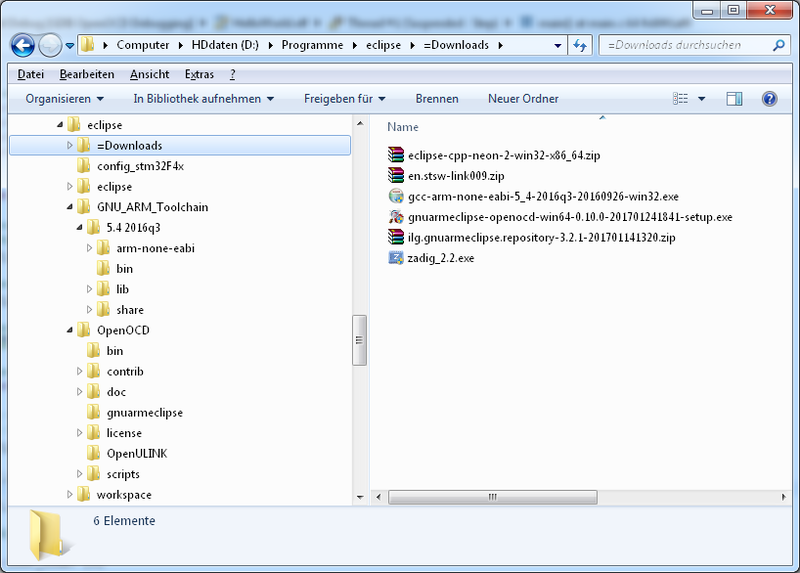Click the Back navigation arrow button
This screenshot has width=800, height=573.
tap(23, 45)
